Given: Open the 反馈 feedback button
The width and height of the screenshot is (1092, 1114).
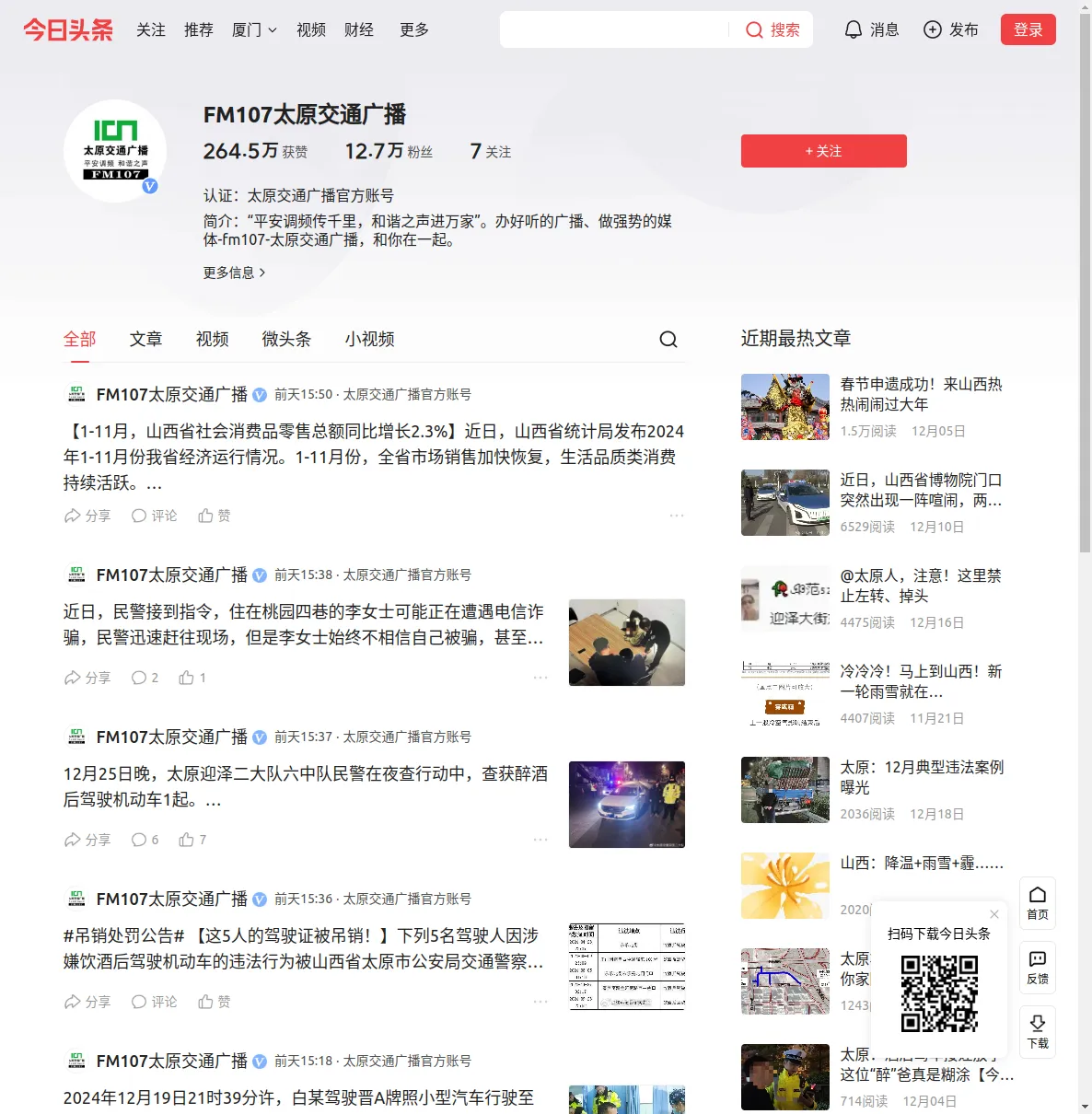Looking at the screenshot, I should tap(1038, 968).
